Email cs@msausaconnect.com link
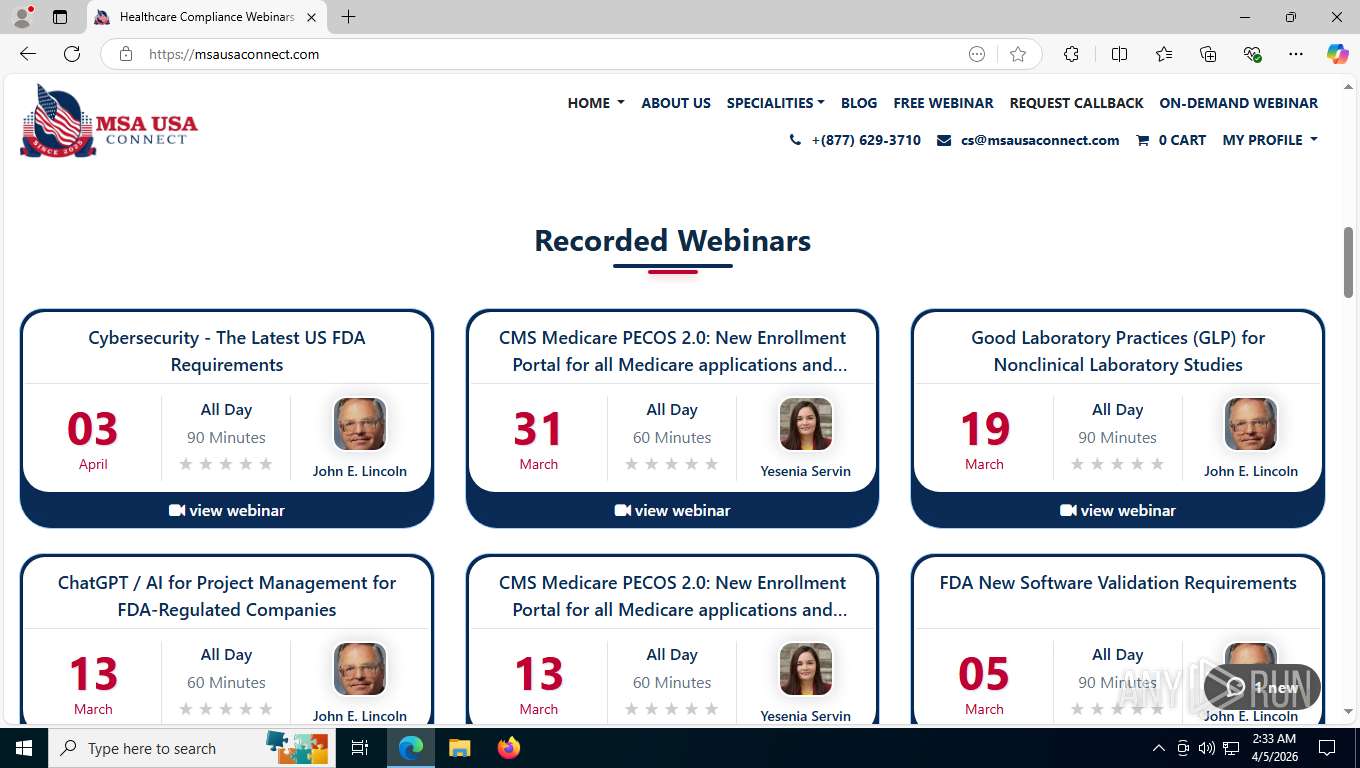 (x=1040, y=140)
